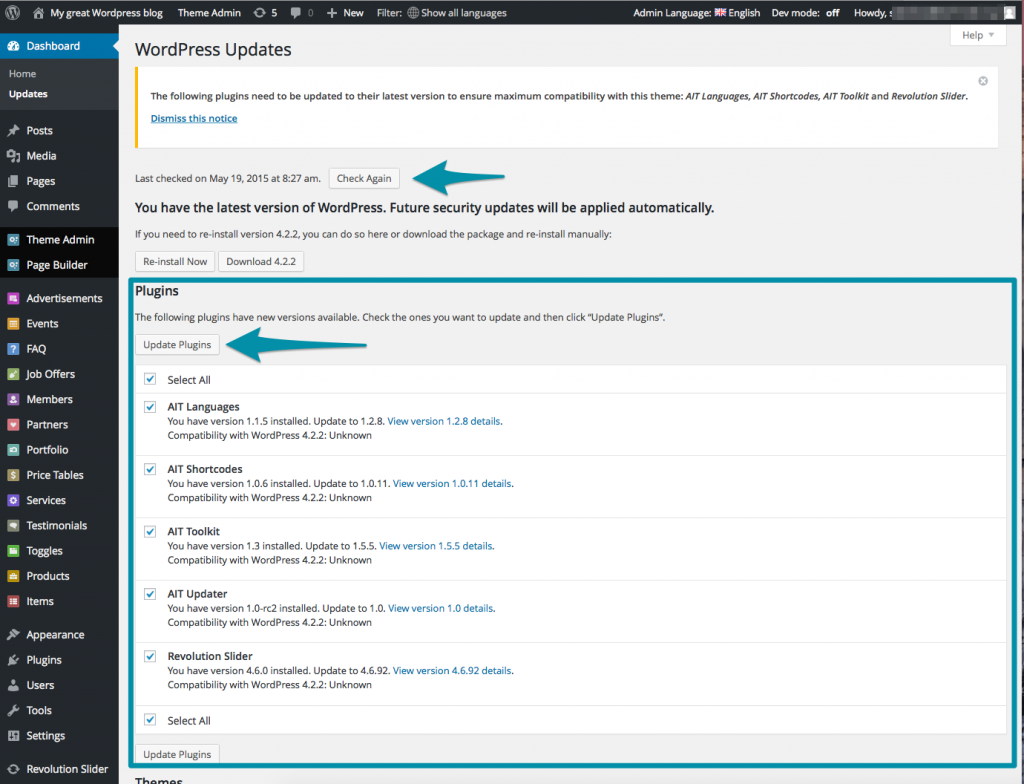Uncheck the Revolution Slider plugin checkbox
1024x784 pixels.
point(150,656)
